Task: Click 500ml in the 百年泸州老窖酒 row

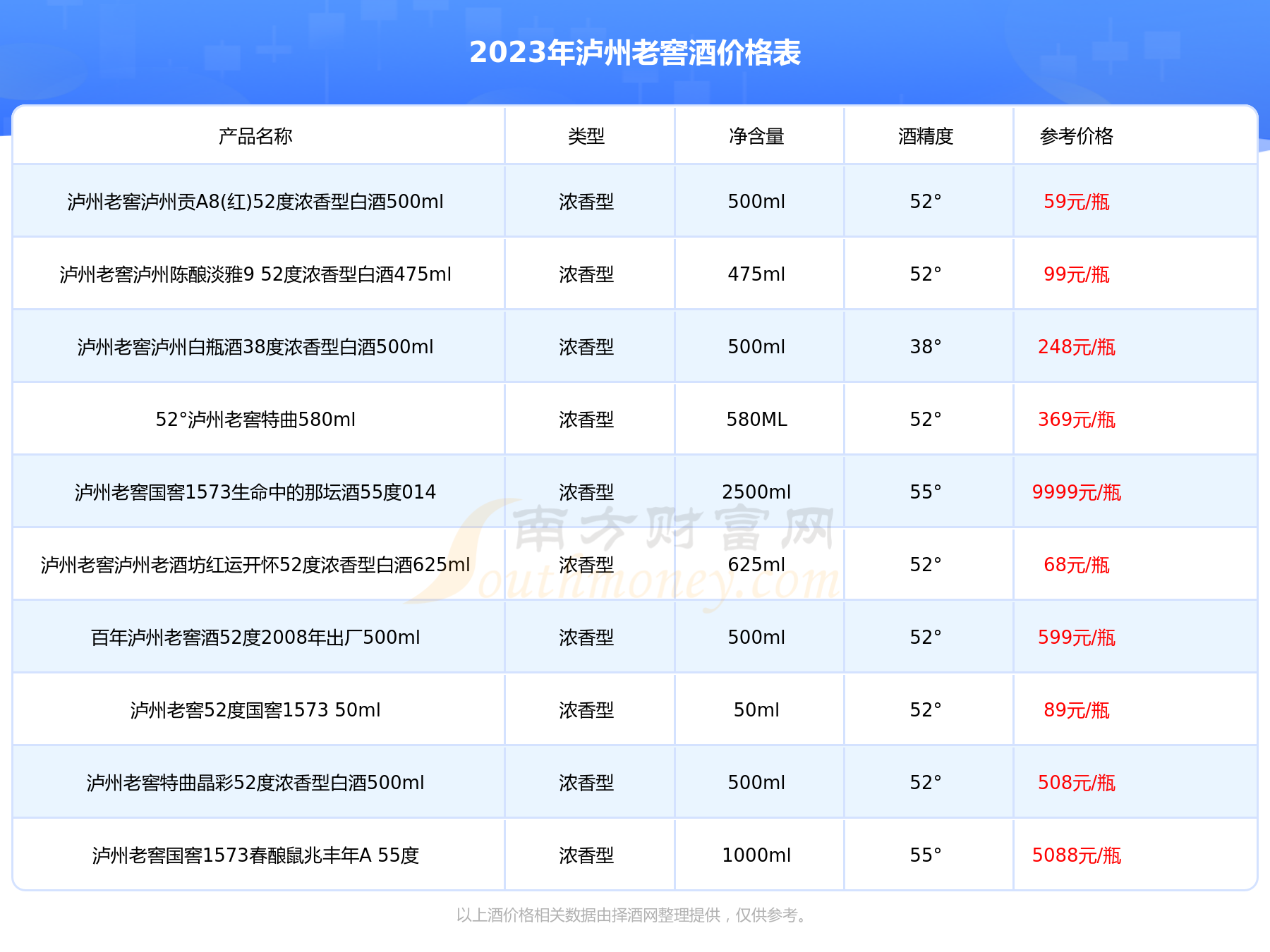Action: coord(756,637)
